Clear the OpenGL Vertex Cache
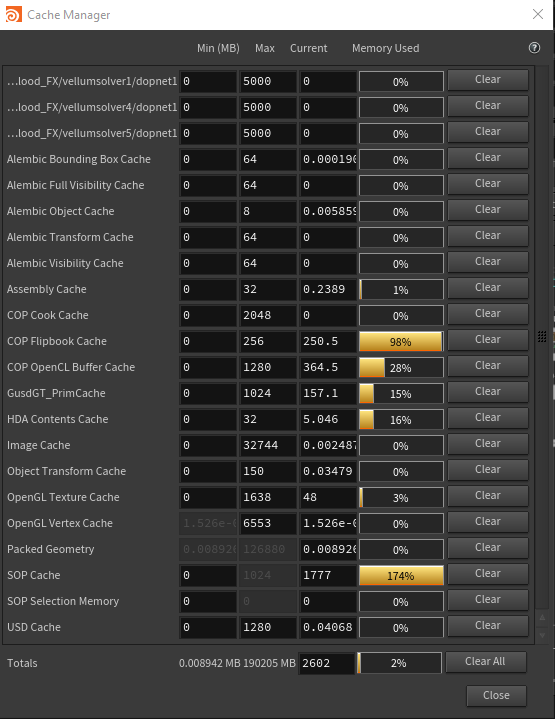Viewport: 555px width, 719px height. pos(488,522)
